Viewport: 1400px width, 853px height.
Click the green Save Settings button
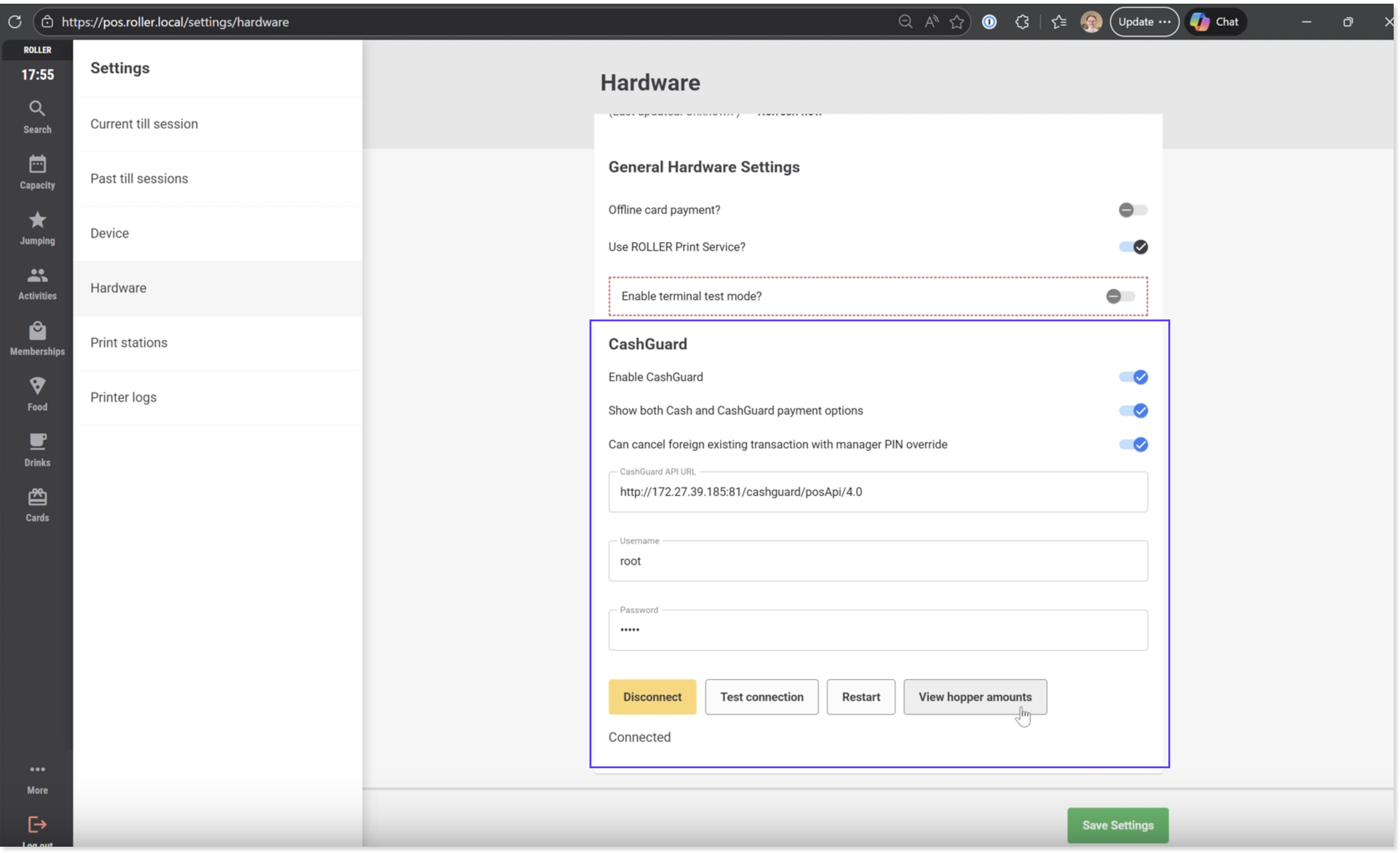click(x=1117, y=825)
